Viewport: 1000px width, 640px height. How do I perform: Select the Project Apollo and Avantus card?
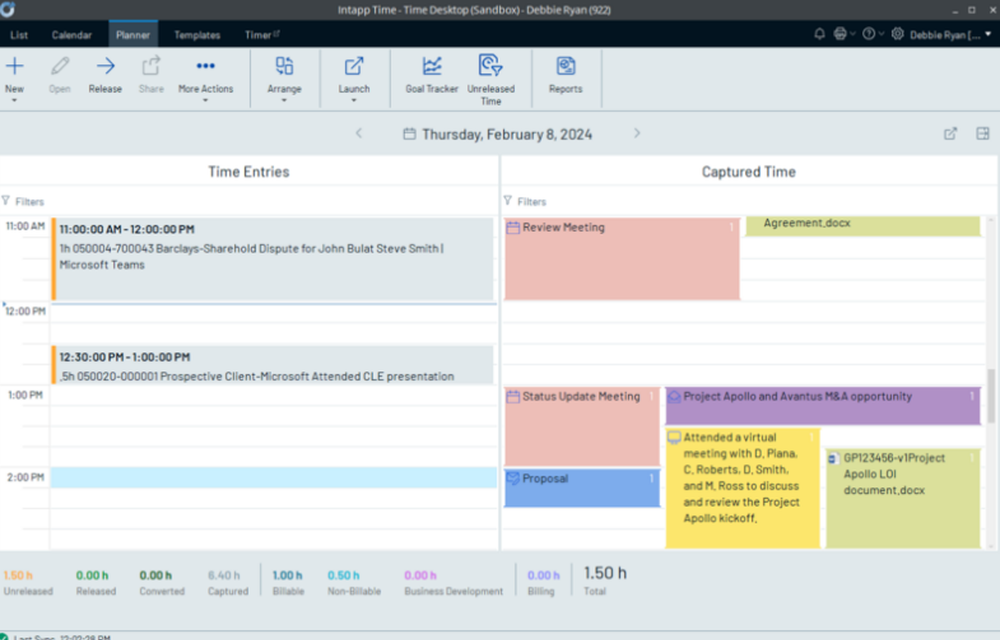pyautogui.click(x=823, y=405)
